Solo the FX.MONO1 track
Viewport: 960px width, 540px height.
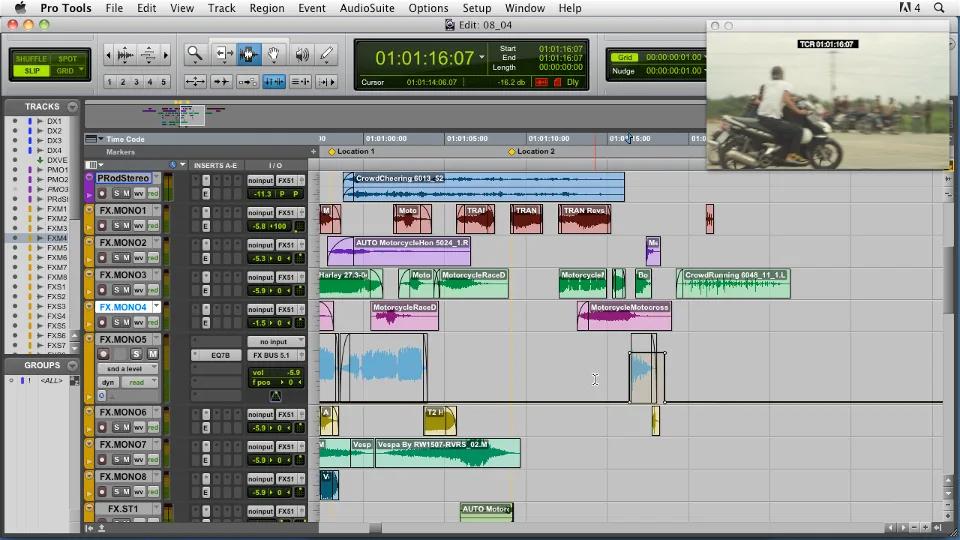click(116, 225)
